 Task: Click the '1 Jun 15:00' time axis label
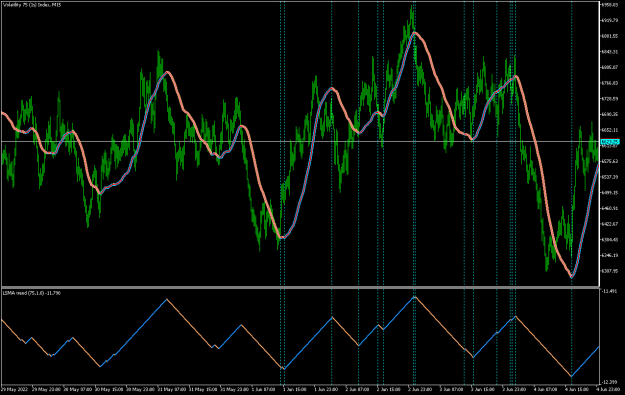pos(294,389)
